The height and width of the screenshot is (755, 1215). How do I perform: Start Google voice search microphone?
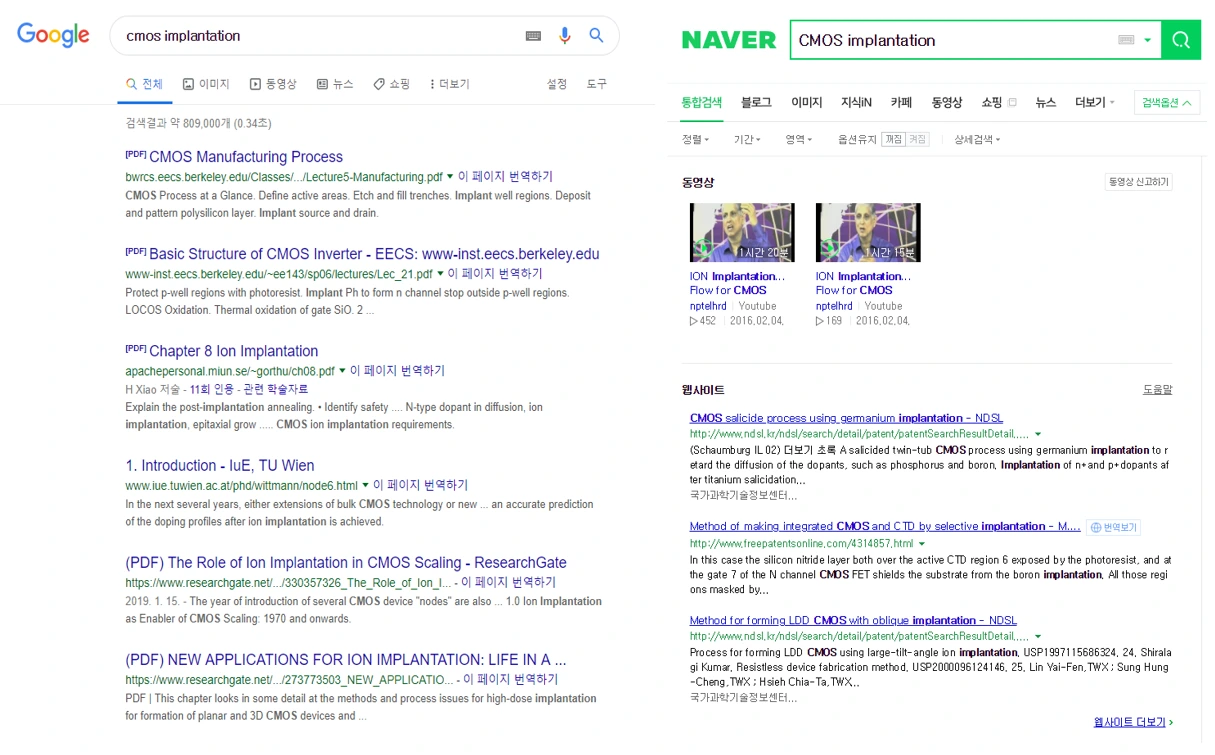tap(565, 36)
